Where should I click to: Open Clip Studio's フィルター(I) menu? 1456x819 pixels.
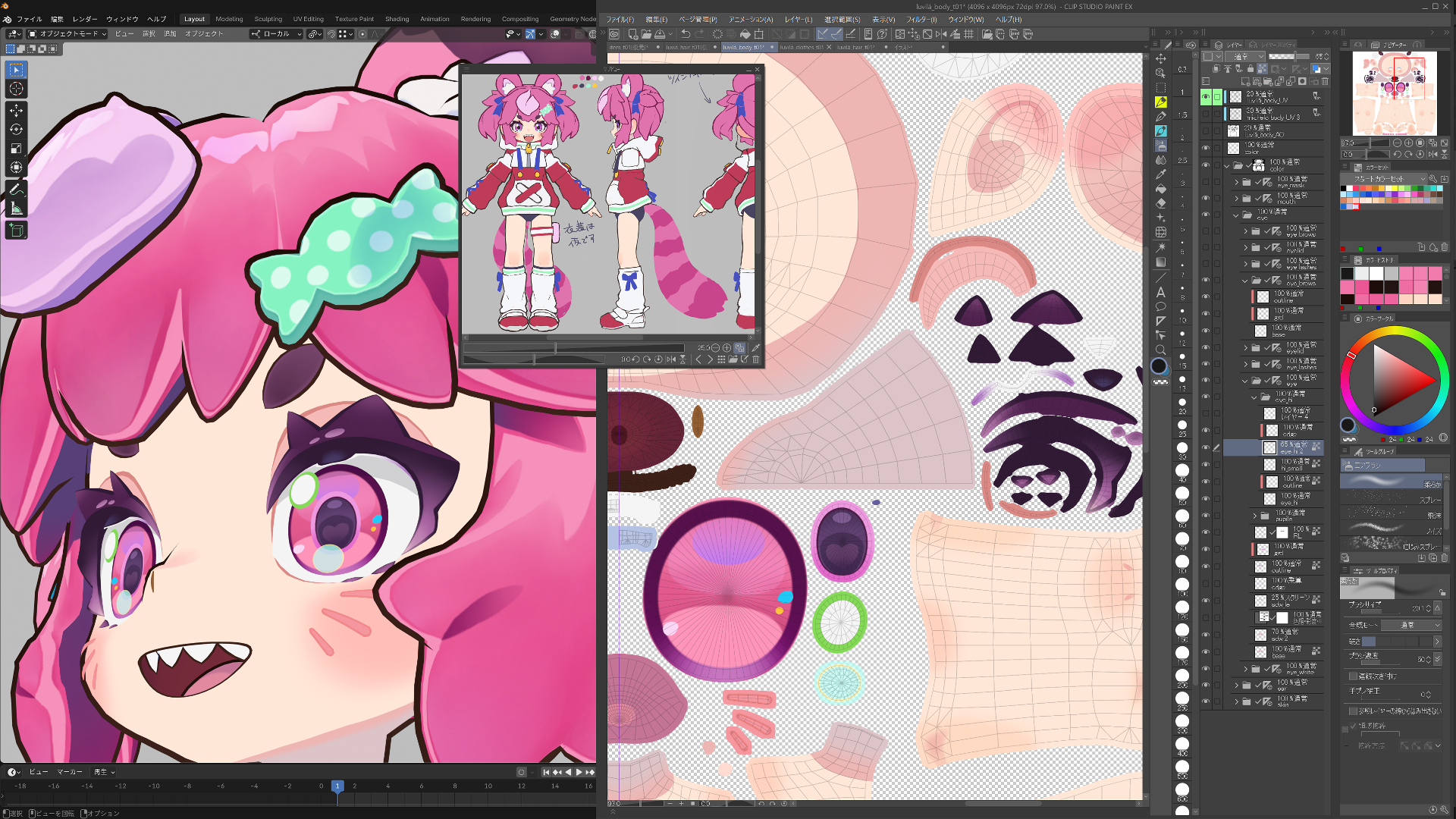tap(921, 20)
